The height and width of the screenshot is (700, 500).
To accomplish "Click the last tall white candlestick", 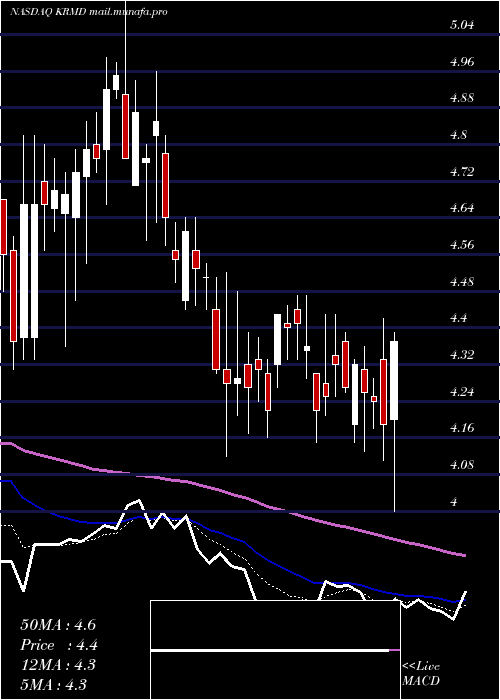I will pyautogui.click(x=394, y=380).
